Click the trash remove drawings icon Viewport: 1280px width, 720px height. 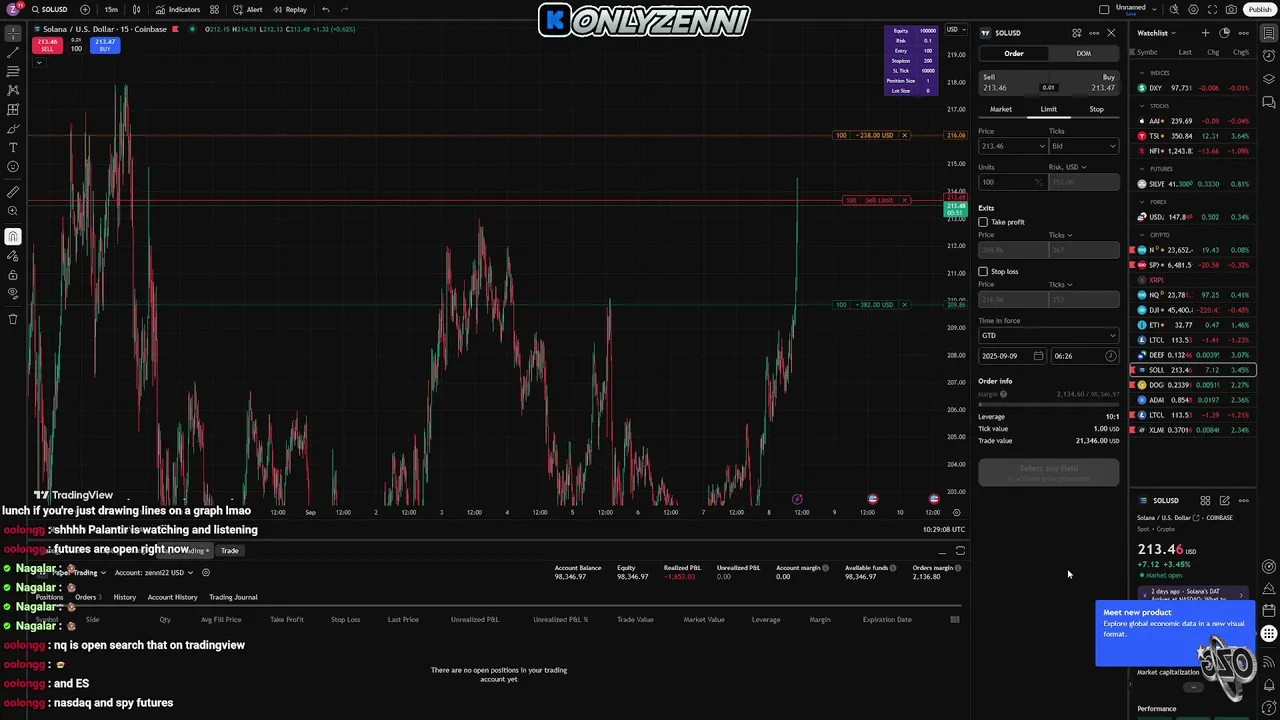tap(13, 319)
